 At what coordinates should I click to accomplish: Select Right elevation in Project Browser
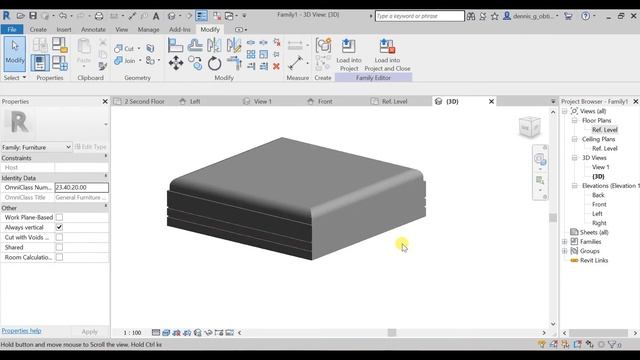[x=599, y=223]
